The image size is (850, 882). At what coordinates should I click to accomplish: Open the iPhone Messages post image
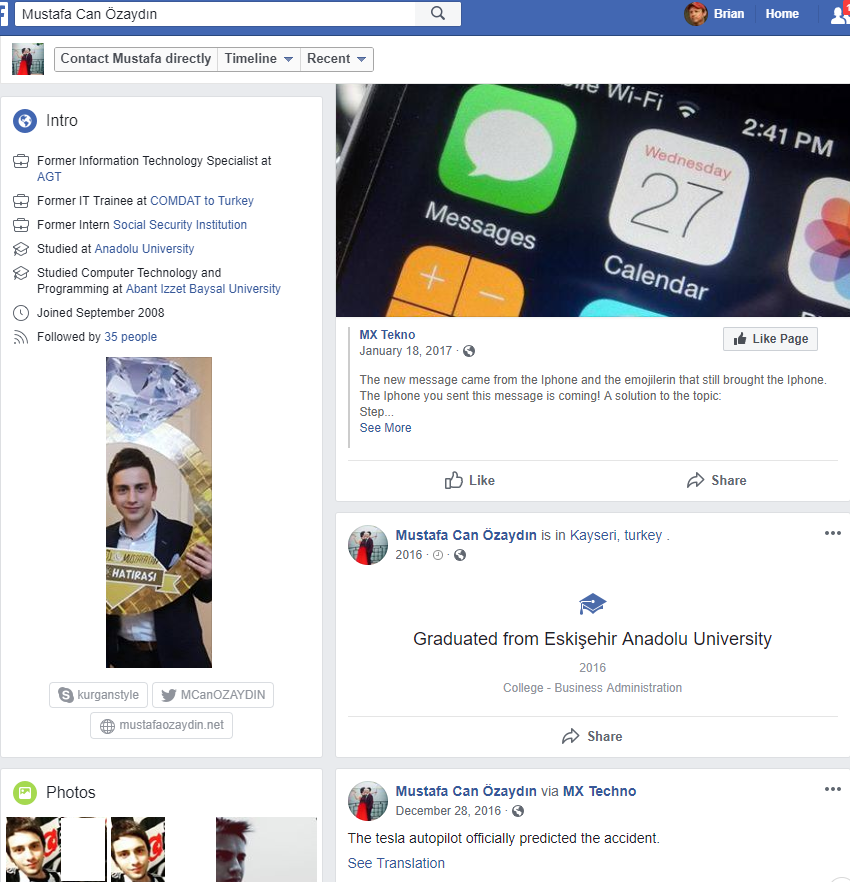click(x=593, y=200)
